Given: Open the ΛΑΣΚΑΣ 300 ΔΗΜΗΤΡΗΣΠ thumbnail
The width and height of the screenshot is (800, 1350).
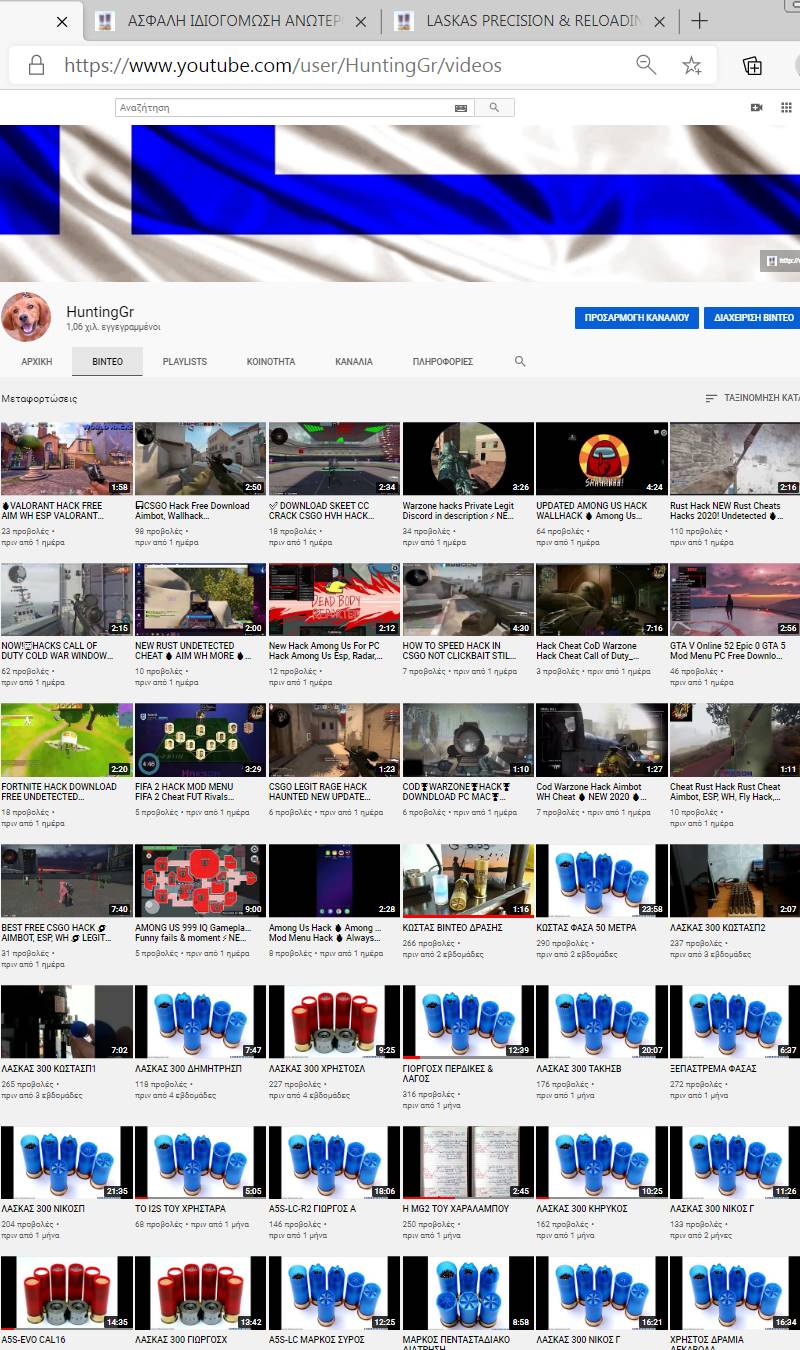Looking at the screenshot, I should coord(201,1022).
